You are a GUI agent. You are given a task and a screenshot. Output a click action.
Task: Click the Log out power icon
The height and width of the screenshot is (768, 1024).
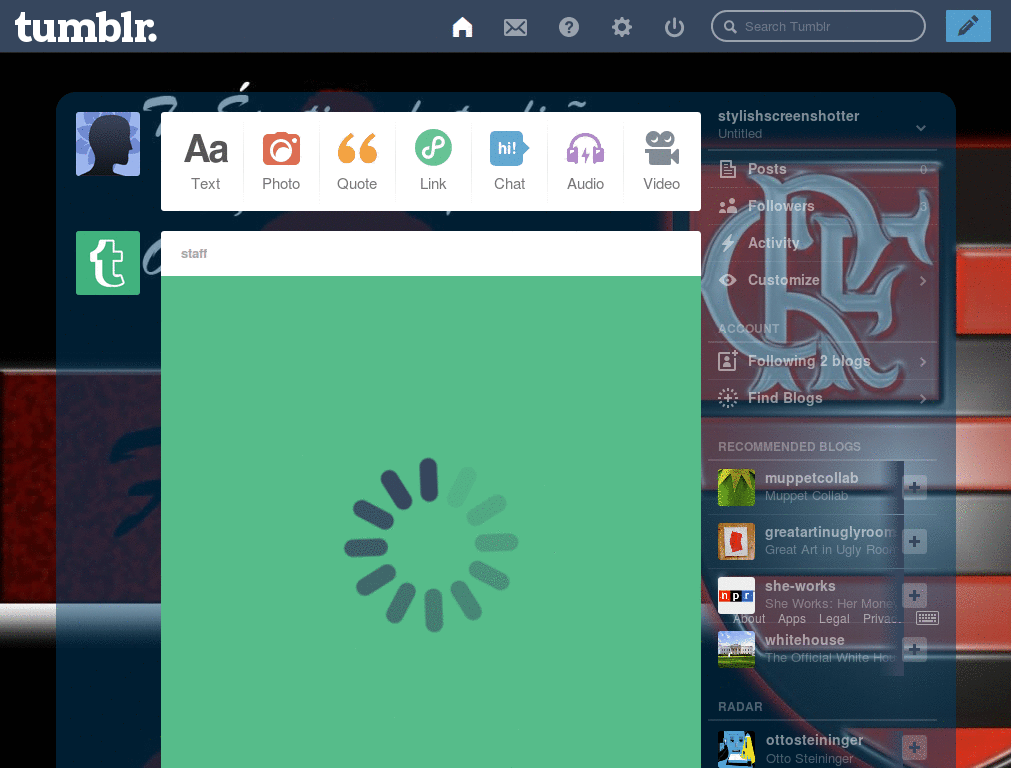coord(674,27)
